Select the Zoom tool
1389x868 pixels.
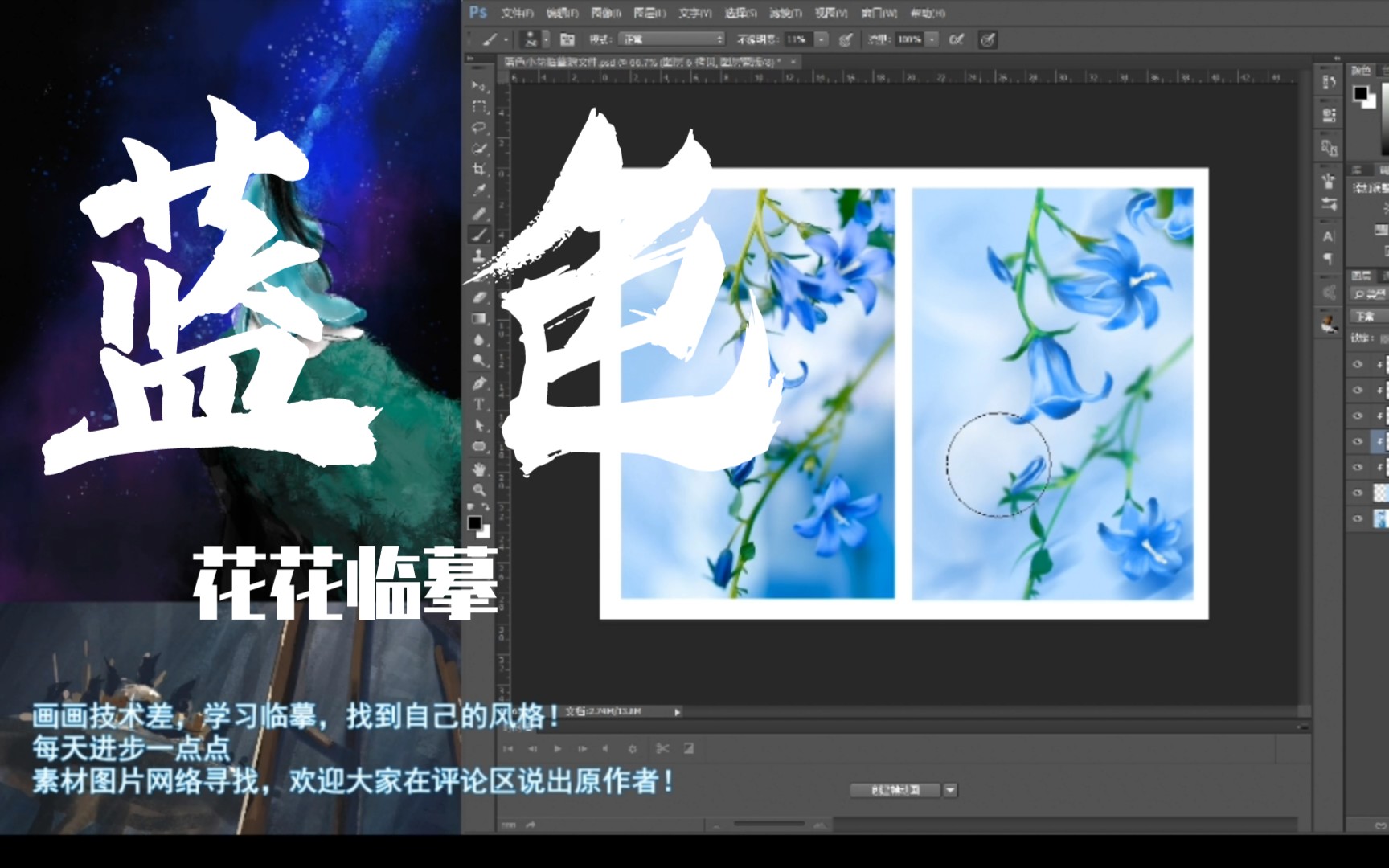tap(479, 490)
